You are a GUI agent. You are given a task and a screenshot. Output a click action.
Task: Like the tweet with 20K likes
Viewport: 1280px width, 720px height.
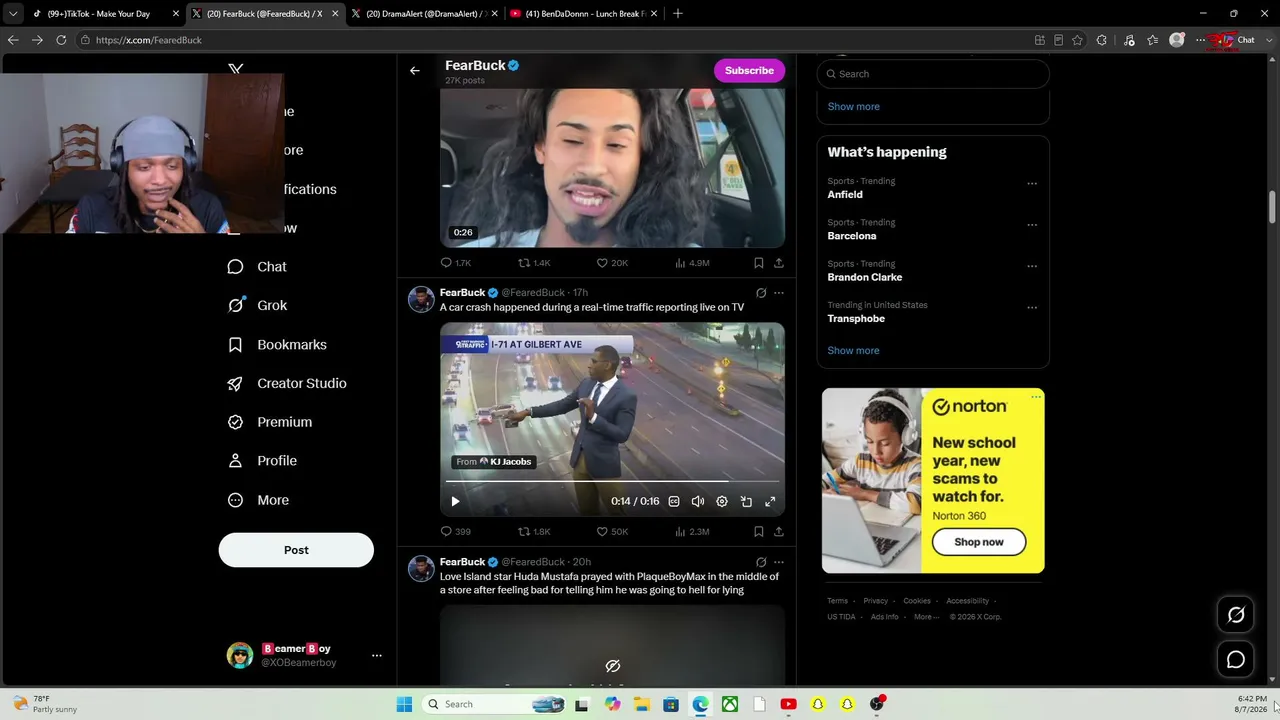point(612,263)
